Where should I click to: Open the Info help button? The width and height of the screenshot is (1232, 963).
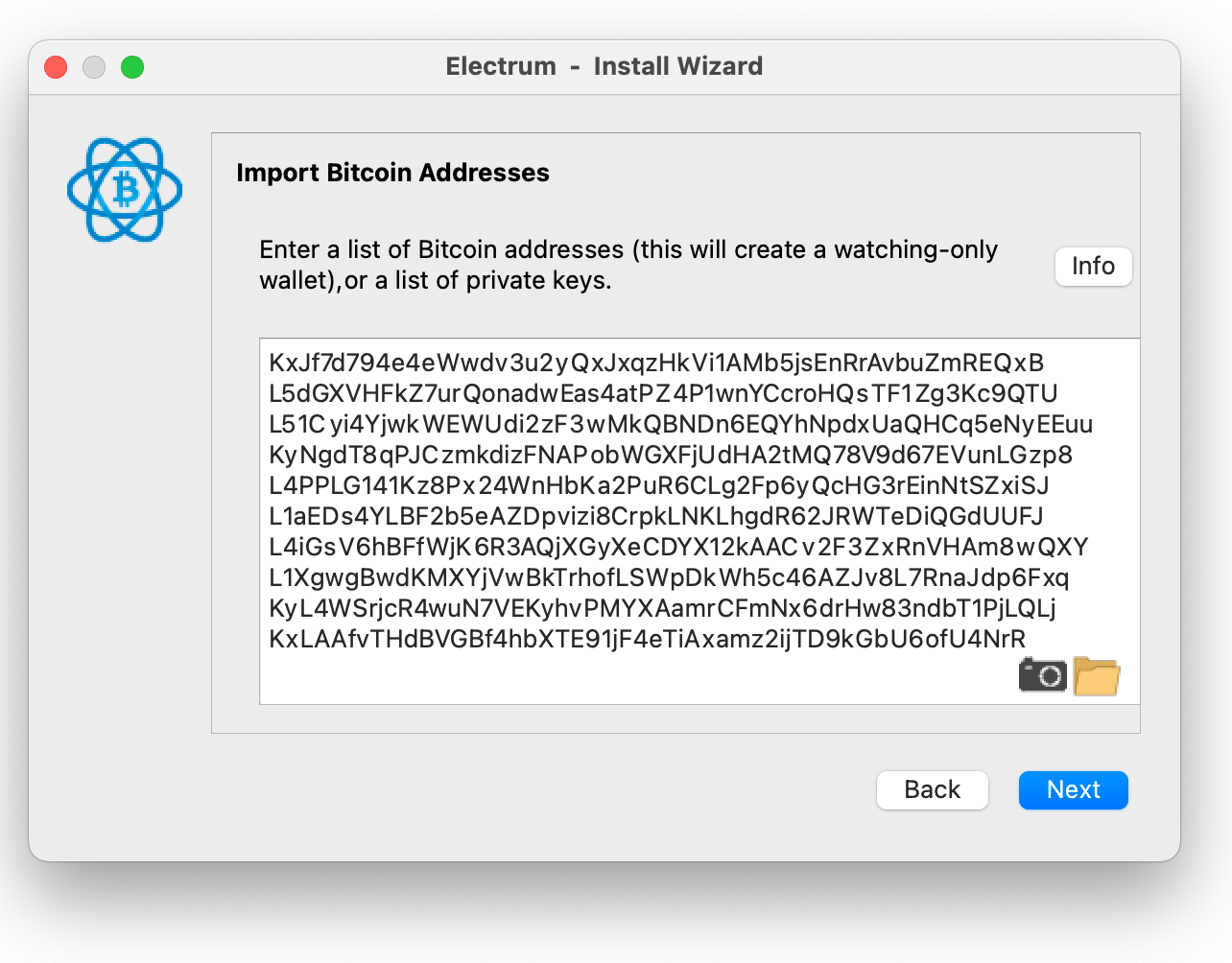pyautogui.click(x=1093, y=266)
